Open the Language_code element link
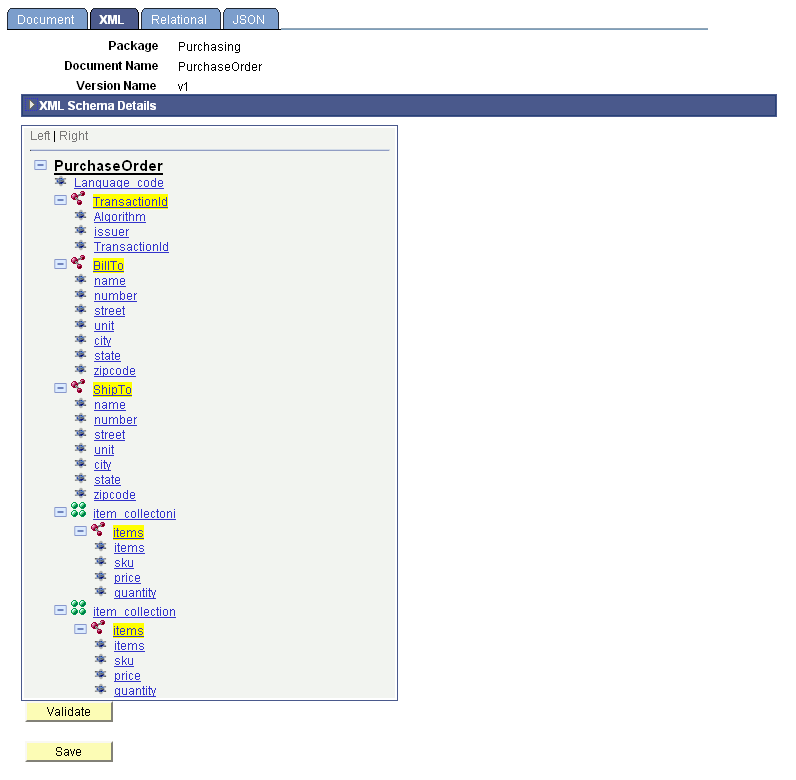This screenshot has width=796, height=780. pos(119,183)
